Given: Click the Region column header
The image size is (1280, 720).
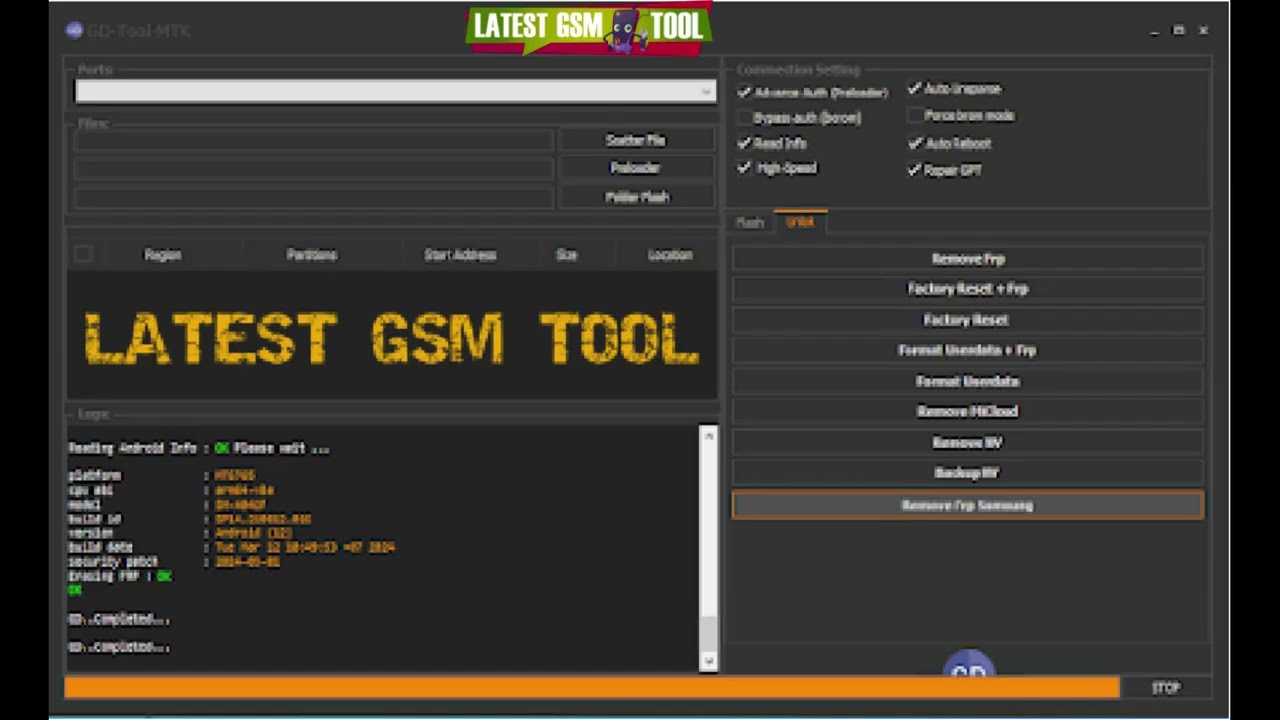Looking at the screenshot, I should pyautogui.click(x=162, y=255).
